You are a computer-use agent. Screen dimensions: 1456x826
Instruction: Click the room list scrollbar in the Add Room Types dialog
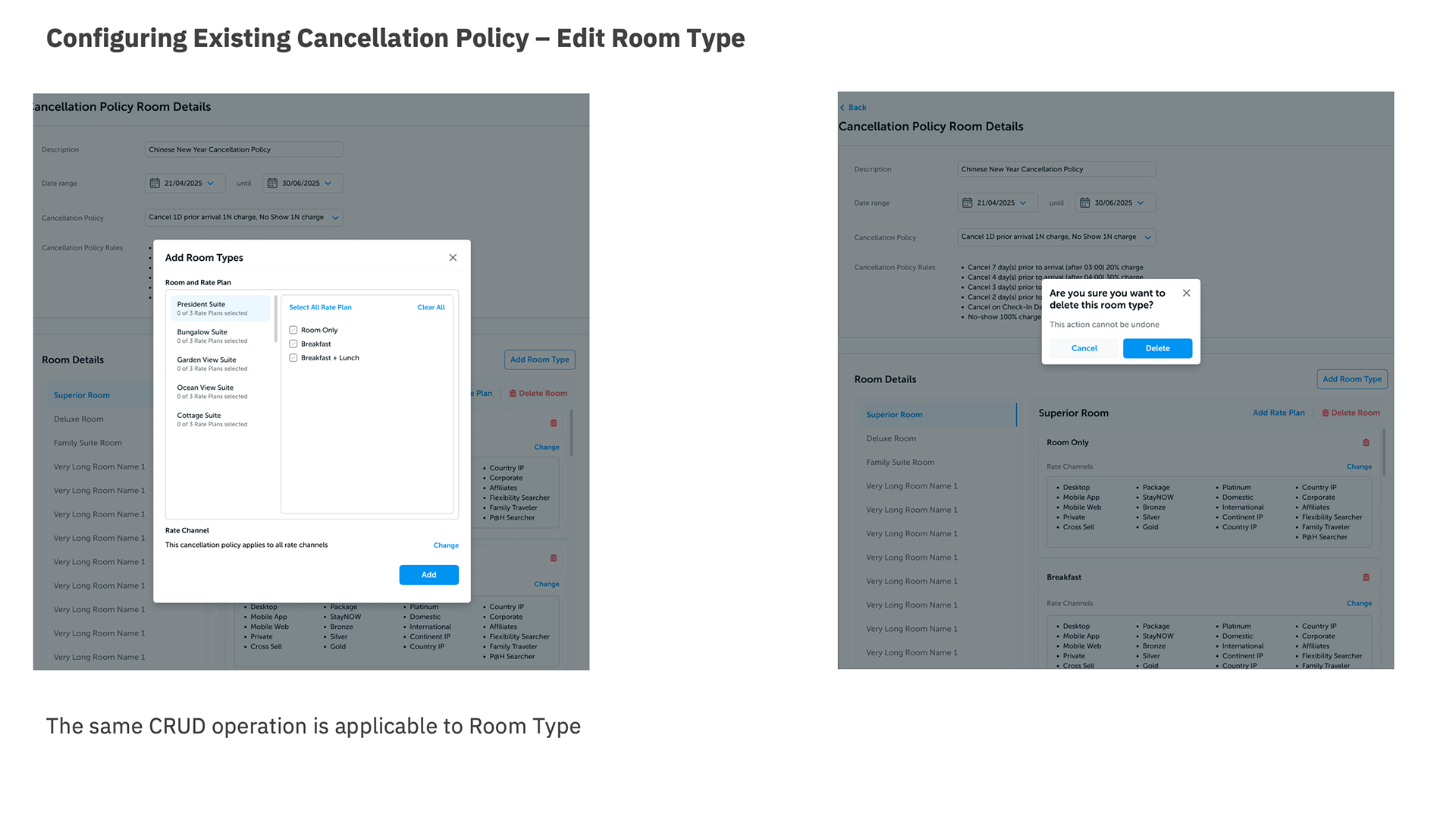(x=275, y=319)
